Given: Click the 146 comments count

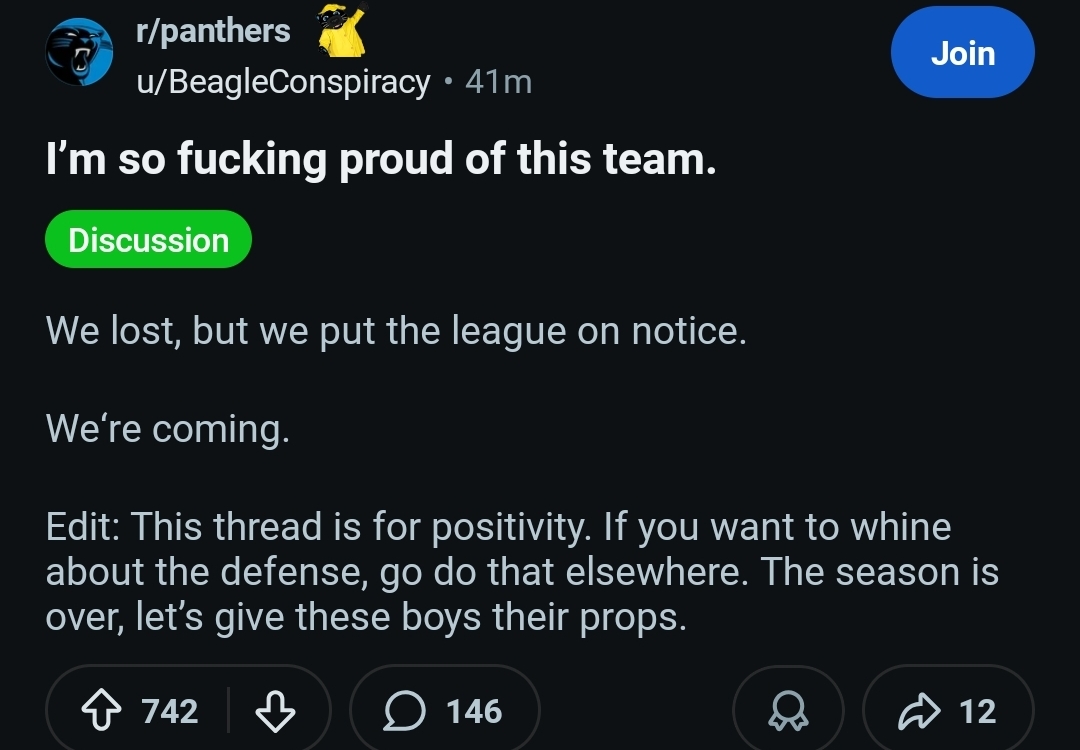Looking at the screenshot, I should 474,711.
